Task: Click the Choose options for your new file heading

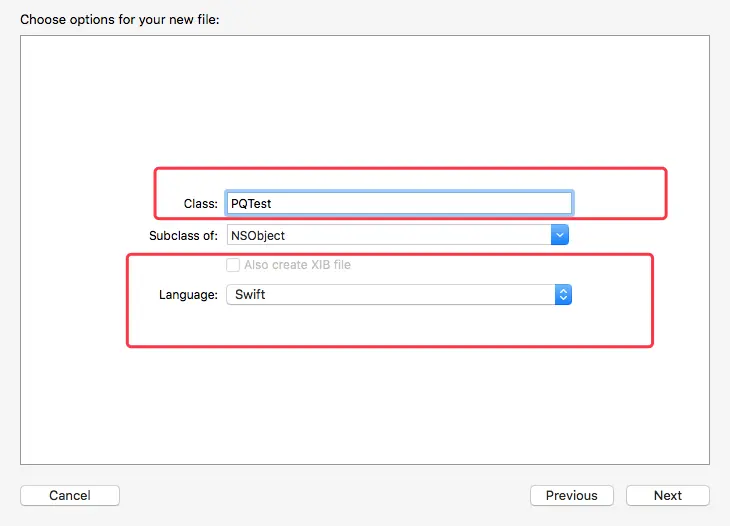Action: pos(120,19)
